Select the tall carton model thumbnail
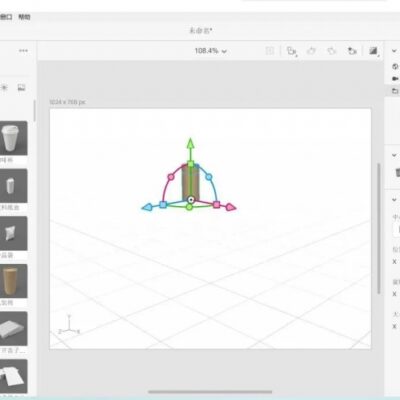Screen dimensions: 400x400 coord(13,186)
